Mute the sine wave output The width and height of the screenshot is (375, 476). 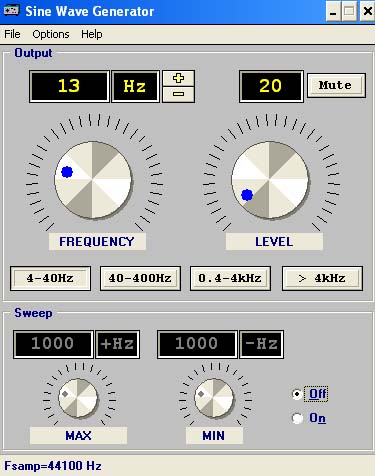[336, 85]
